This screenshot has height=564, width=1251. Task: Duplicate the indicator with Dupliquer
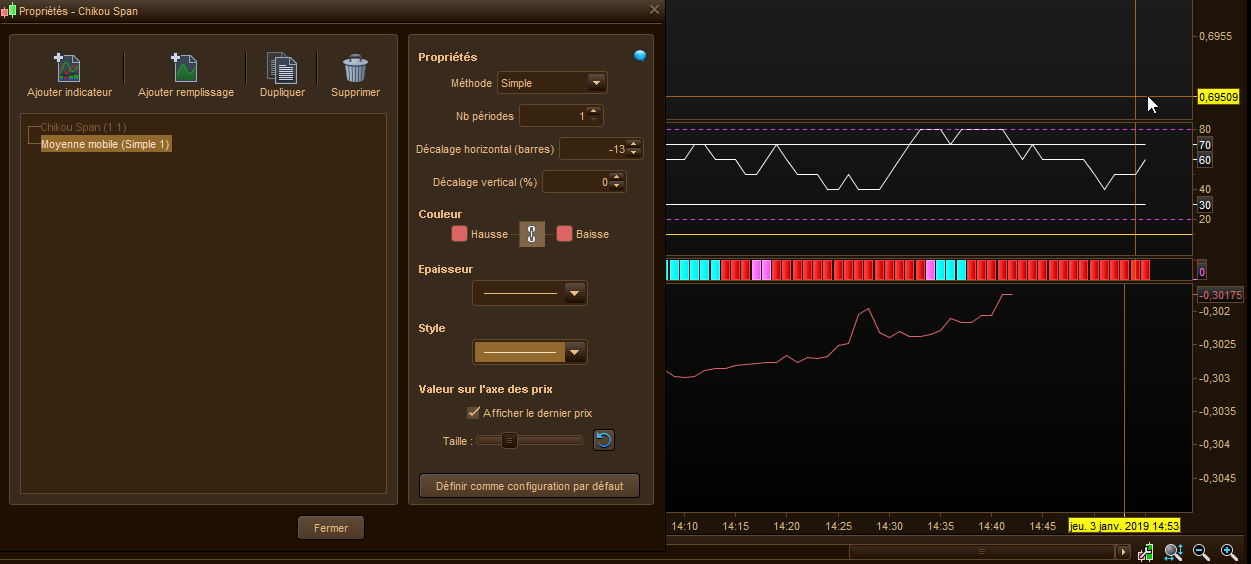pos(282,68)
